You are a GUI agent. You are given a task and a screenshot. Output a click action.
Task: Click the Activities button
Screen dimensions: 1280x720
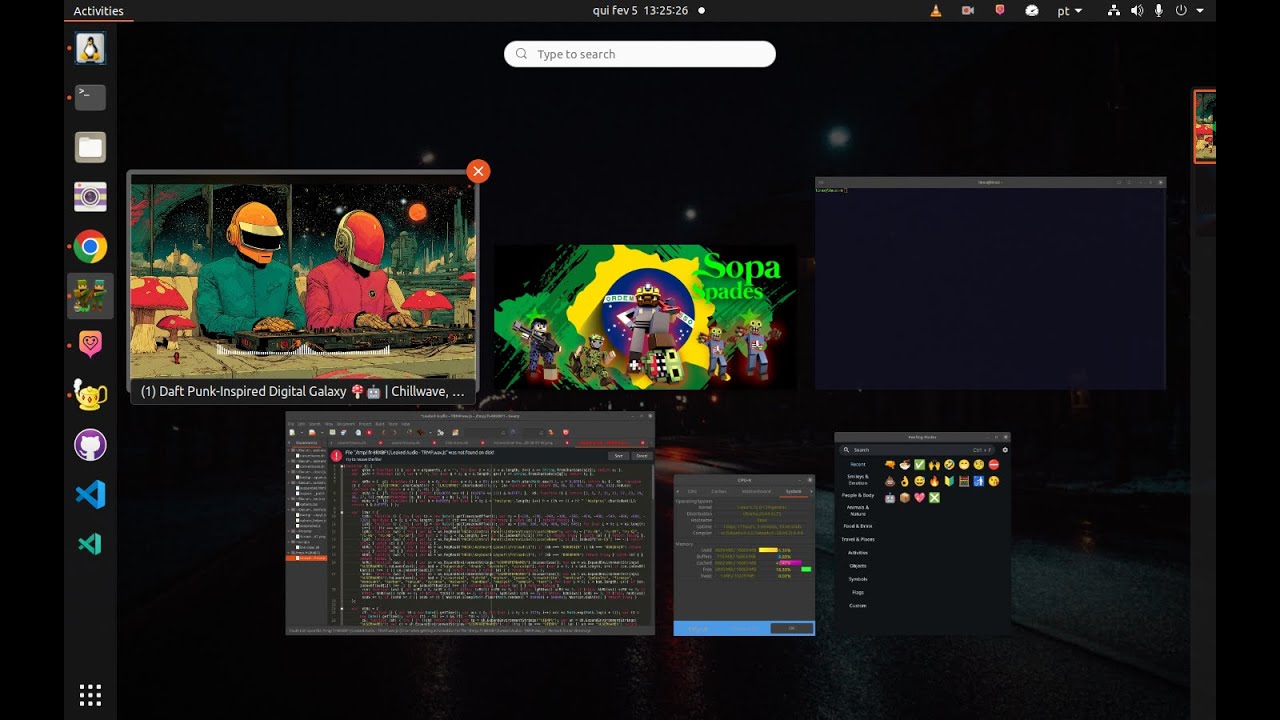pos(98,11)
